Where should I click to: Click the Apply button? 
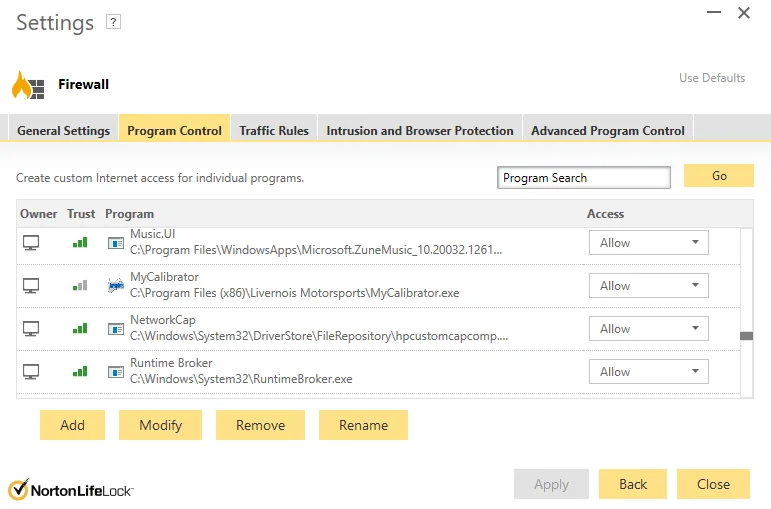551,484
